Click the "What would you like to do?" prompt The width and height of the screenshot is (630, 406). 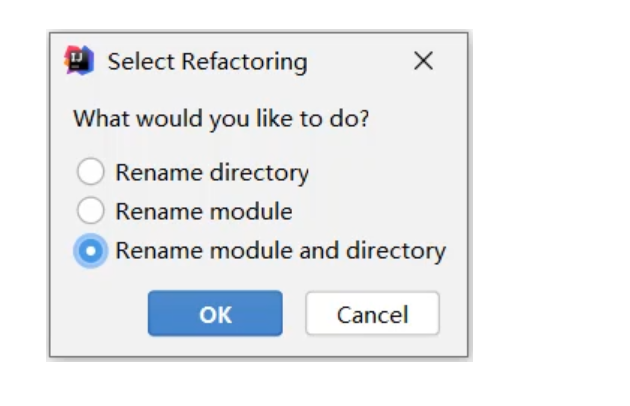[221, 119]
